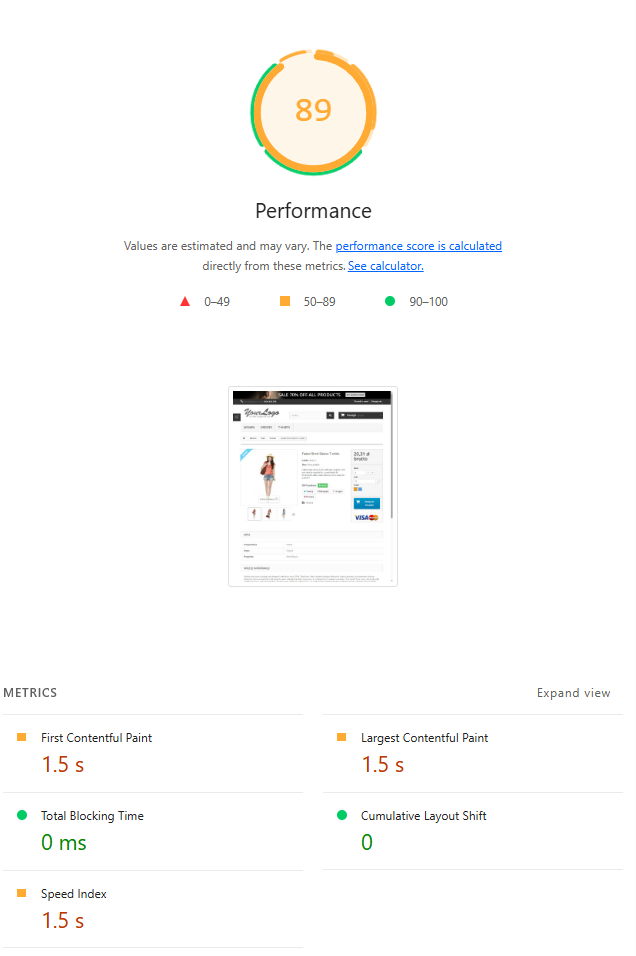
Task: Click the red triangle 0–49 legend icon
Action: (185, 301)
